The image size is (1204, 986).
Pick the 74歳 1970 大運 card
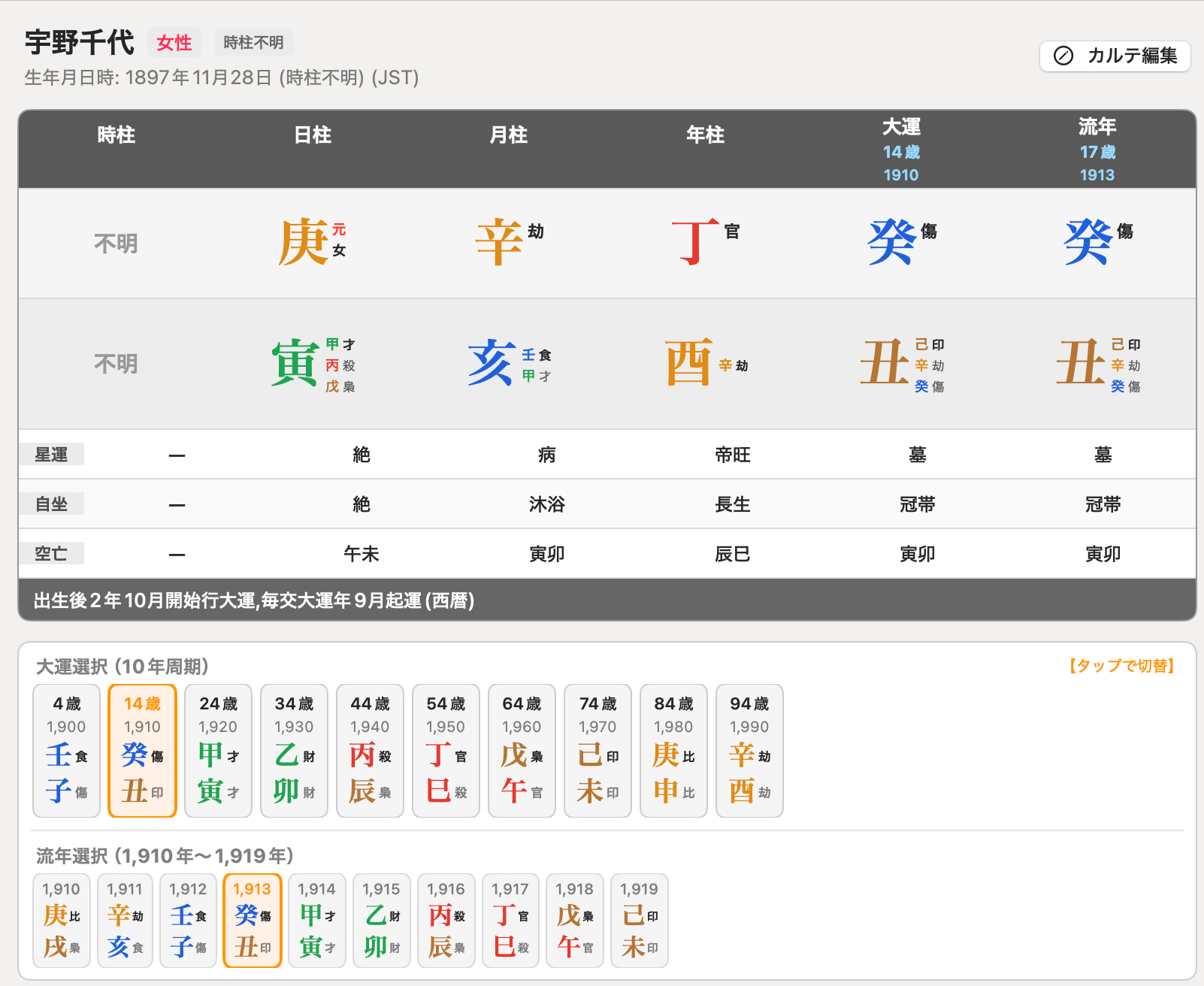pyautogui.click(x=597, y=750)
